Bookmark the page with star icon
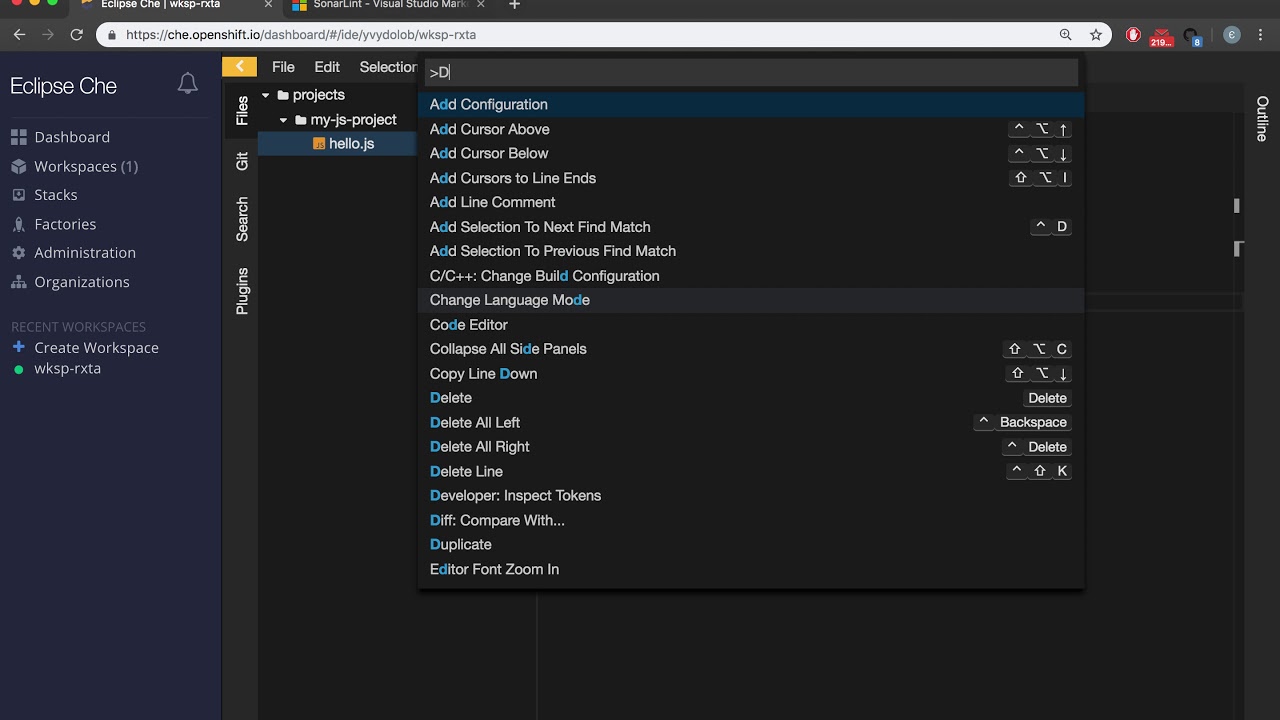1280x720 pixels. [x=1096, y=34]
